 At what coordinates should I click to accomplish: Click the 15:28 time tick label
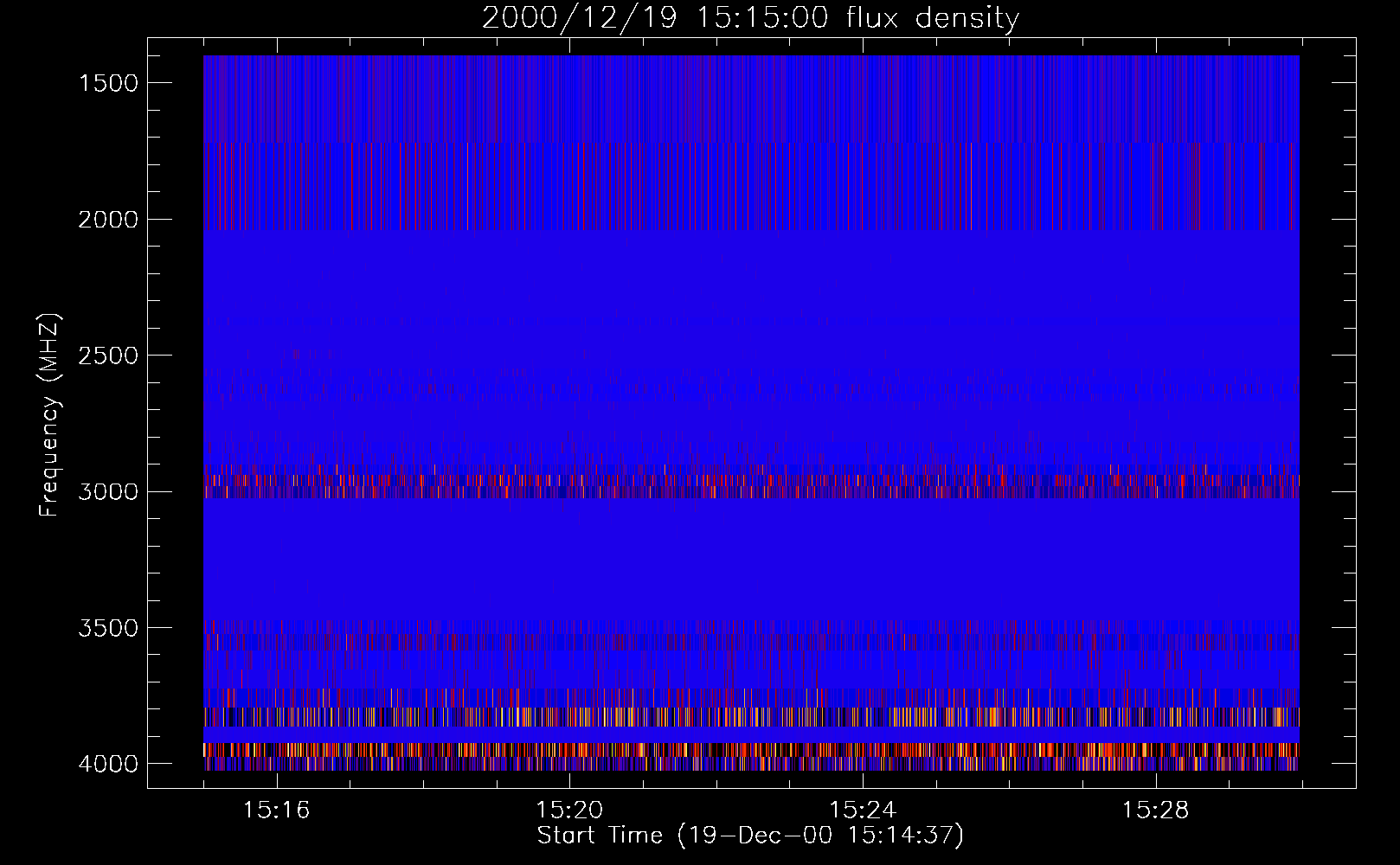[x=1156, y=811]
